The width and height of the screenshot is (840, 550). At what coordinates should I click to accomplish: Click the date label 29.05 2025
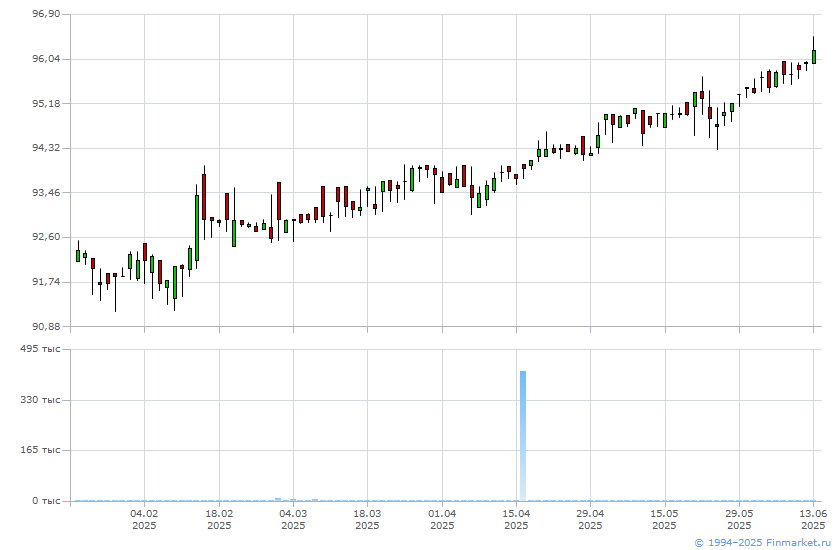tap(739, 519)
